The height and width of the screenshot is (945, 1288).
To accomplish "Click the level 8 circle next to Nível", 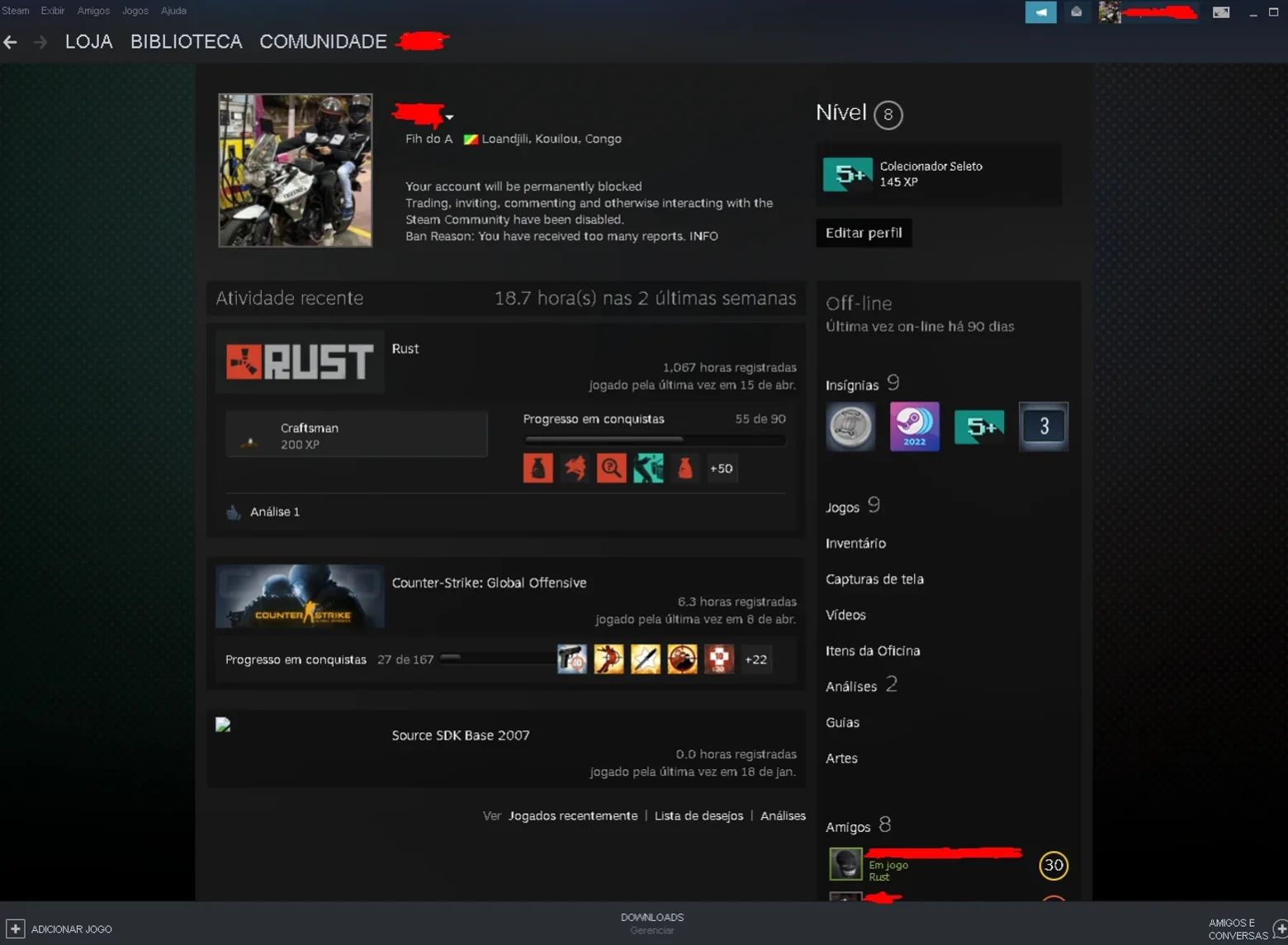I will 888,115.
